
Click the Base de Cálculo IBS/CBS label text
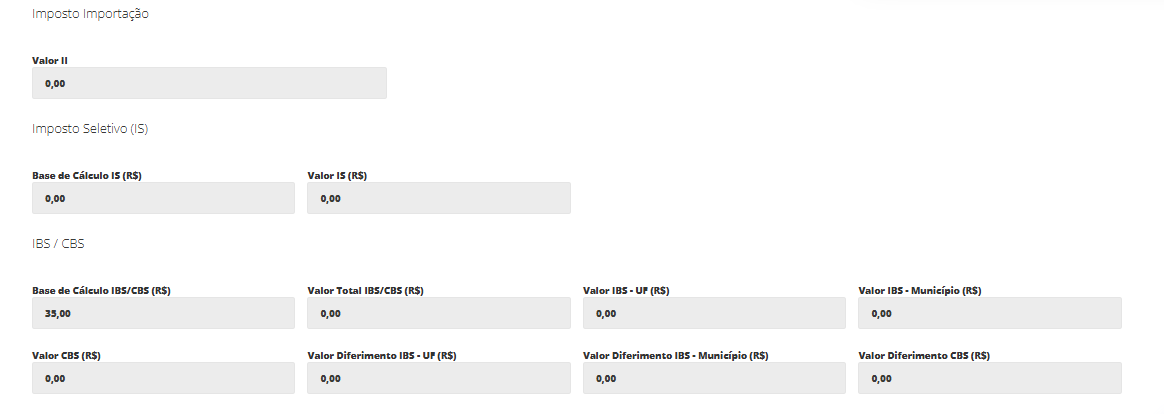(x=101, y=291)
